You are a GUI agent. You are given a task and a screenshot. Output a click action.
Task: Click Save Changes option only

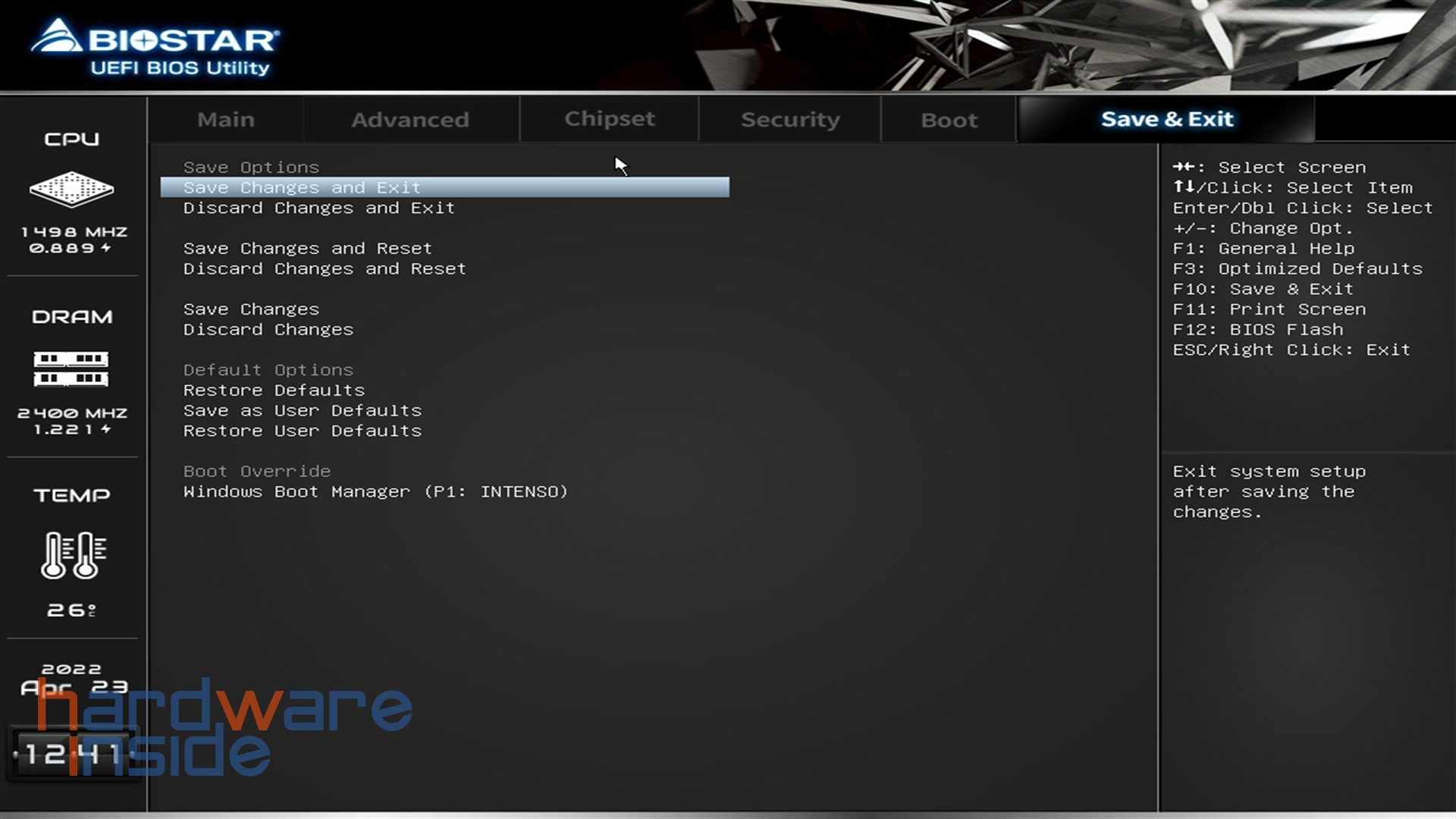coord(250,308)
